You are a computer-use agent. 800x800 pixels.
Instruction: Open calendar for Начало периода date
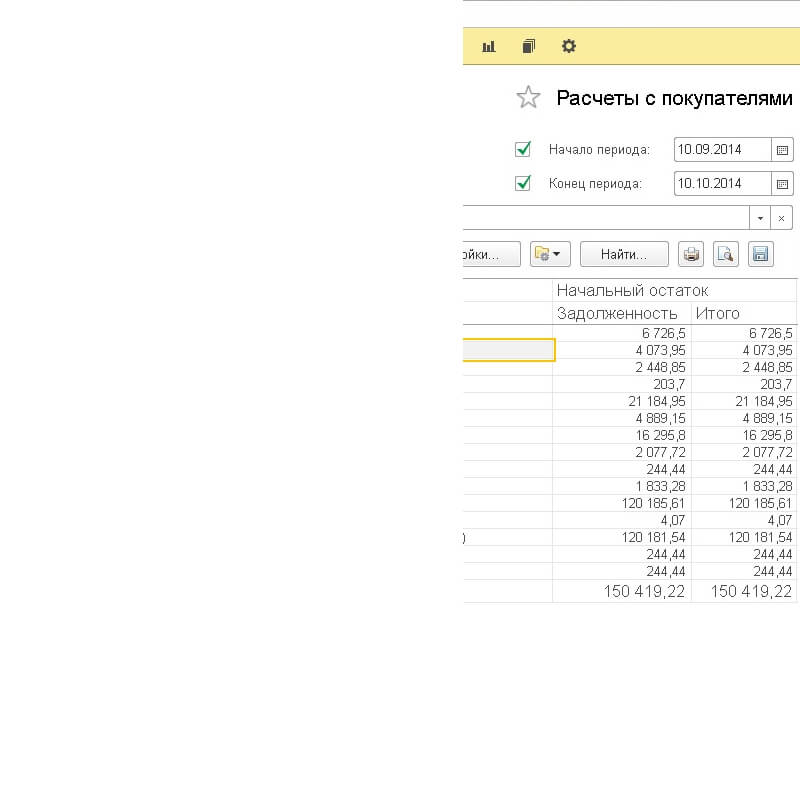(782, 150)
